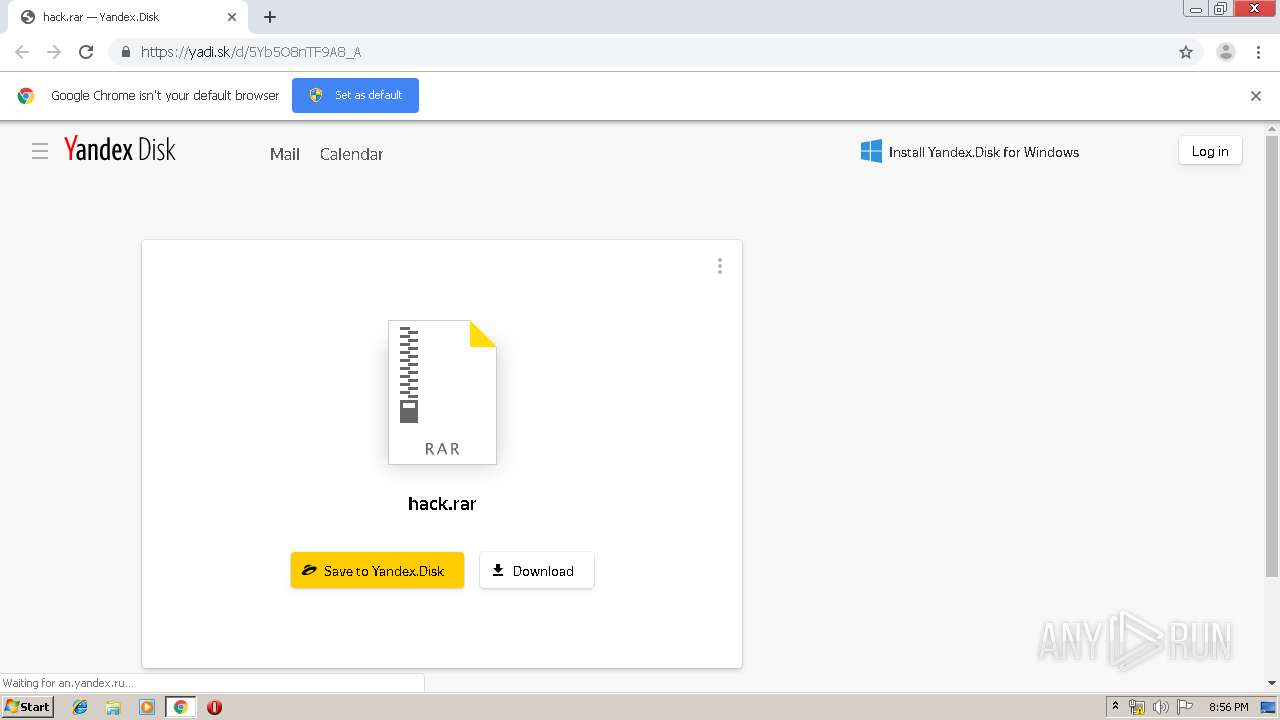Open the network status tray icon
Screen dimensions: 1280x720
(1137, 707)
